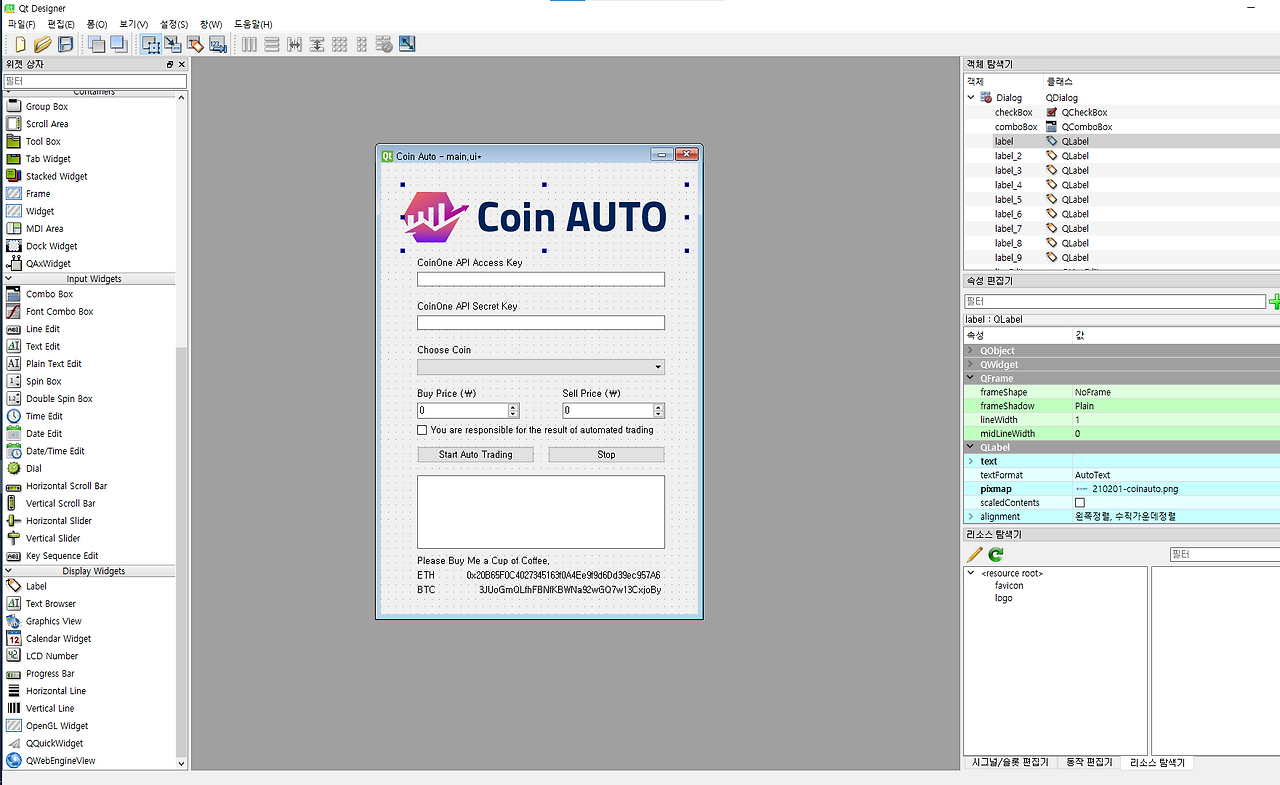This screenshot has height=785, width=1280.
Task: Activate the Edit Widgets mode icon
Action: click(x=151, y=44)
